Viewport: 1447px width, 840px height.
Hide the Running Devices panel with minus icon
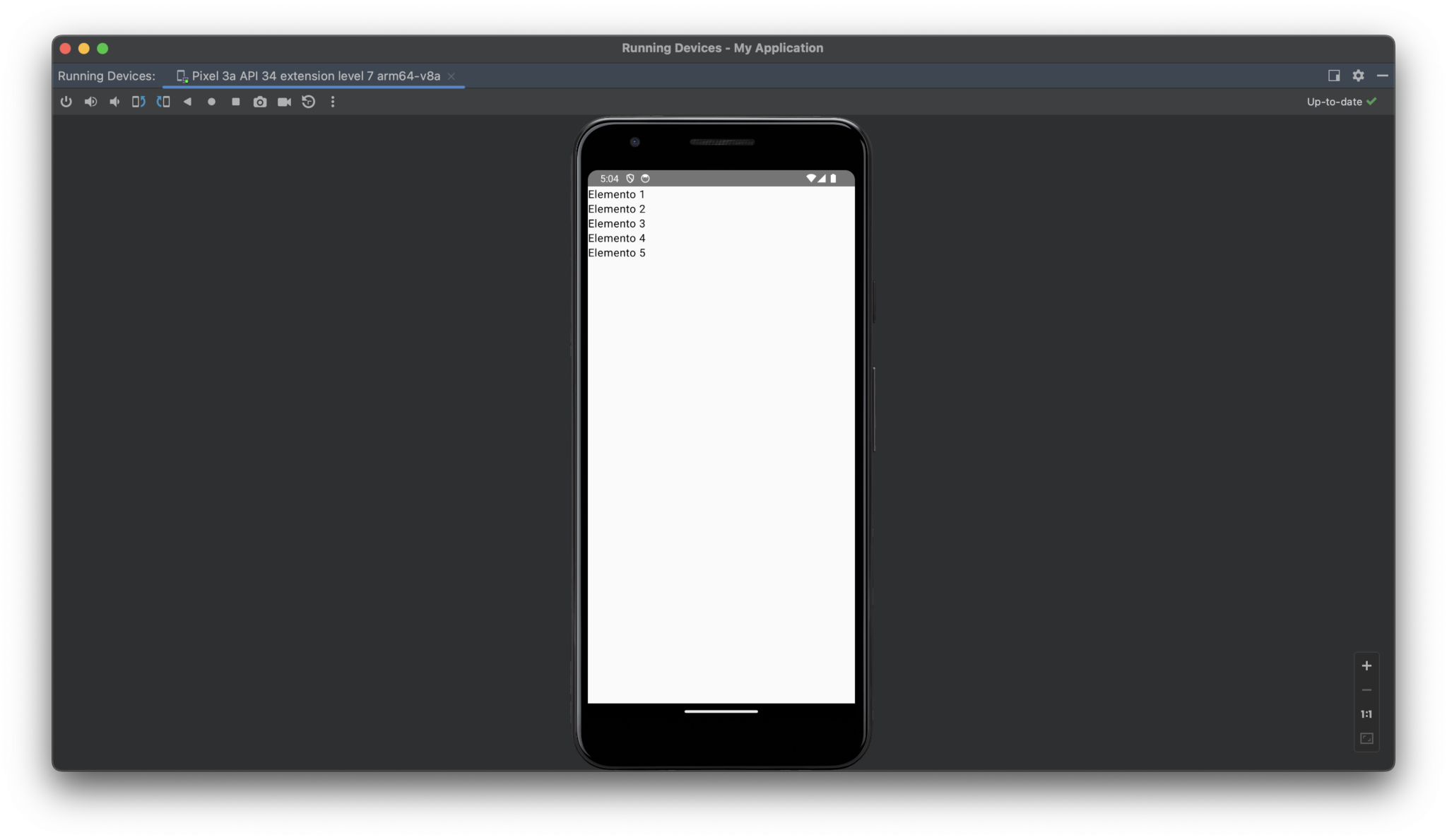click(x=1382, y=76)
